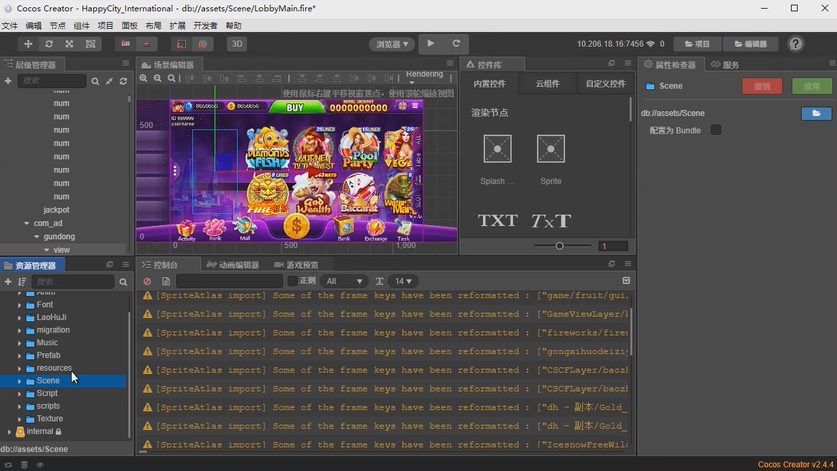The image size is (837, 471).
Task: Collapse all nodes in hierarchy panel
Action: pyautogui.click(x=109, y=81)
